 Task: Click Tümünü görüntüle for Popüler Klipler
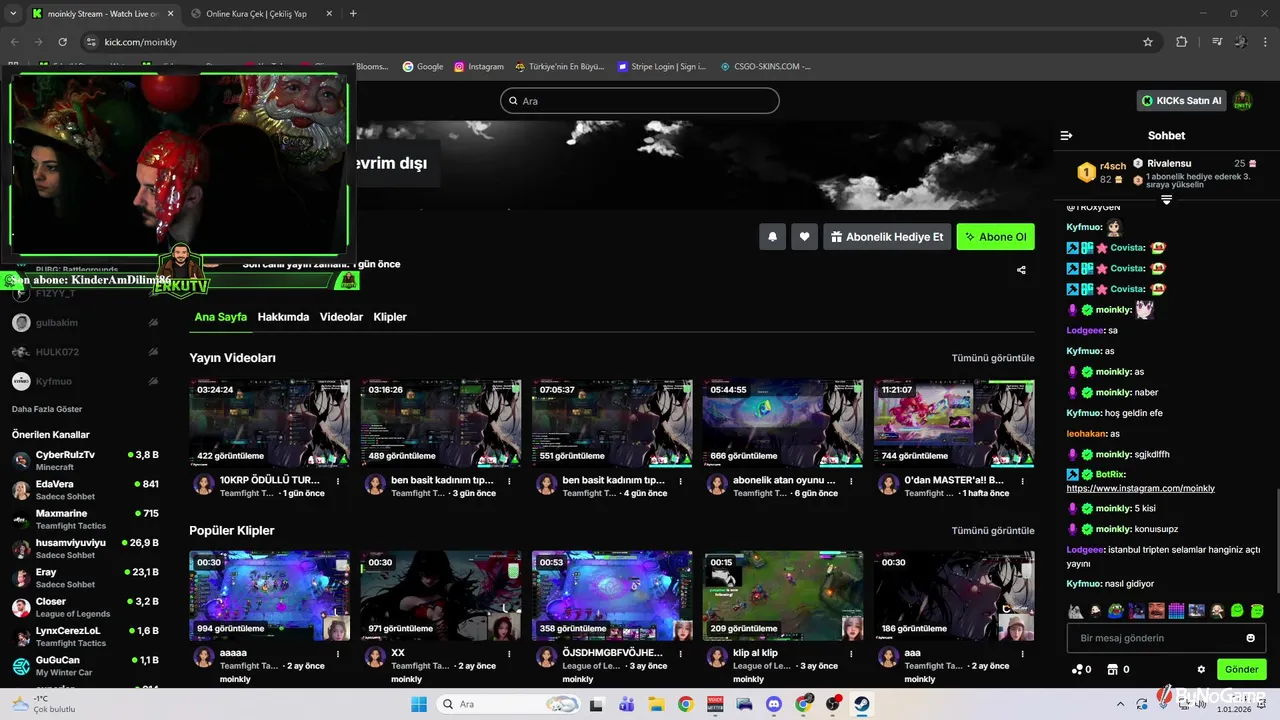993,531
